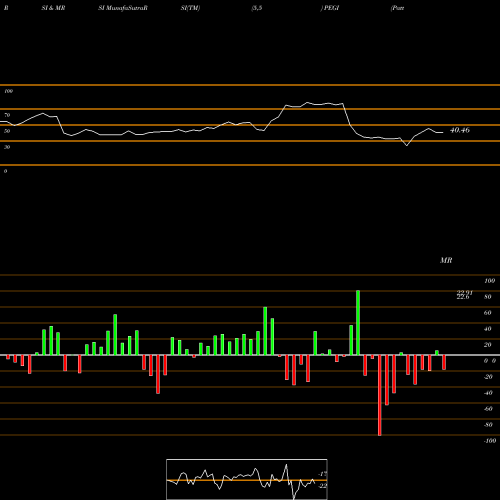
Task: Click the 70 level label on RSI axis
Action: click(7, 115)
